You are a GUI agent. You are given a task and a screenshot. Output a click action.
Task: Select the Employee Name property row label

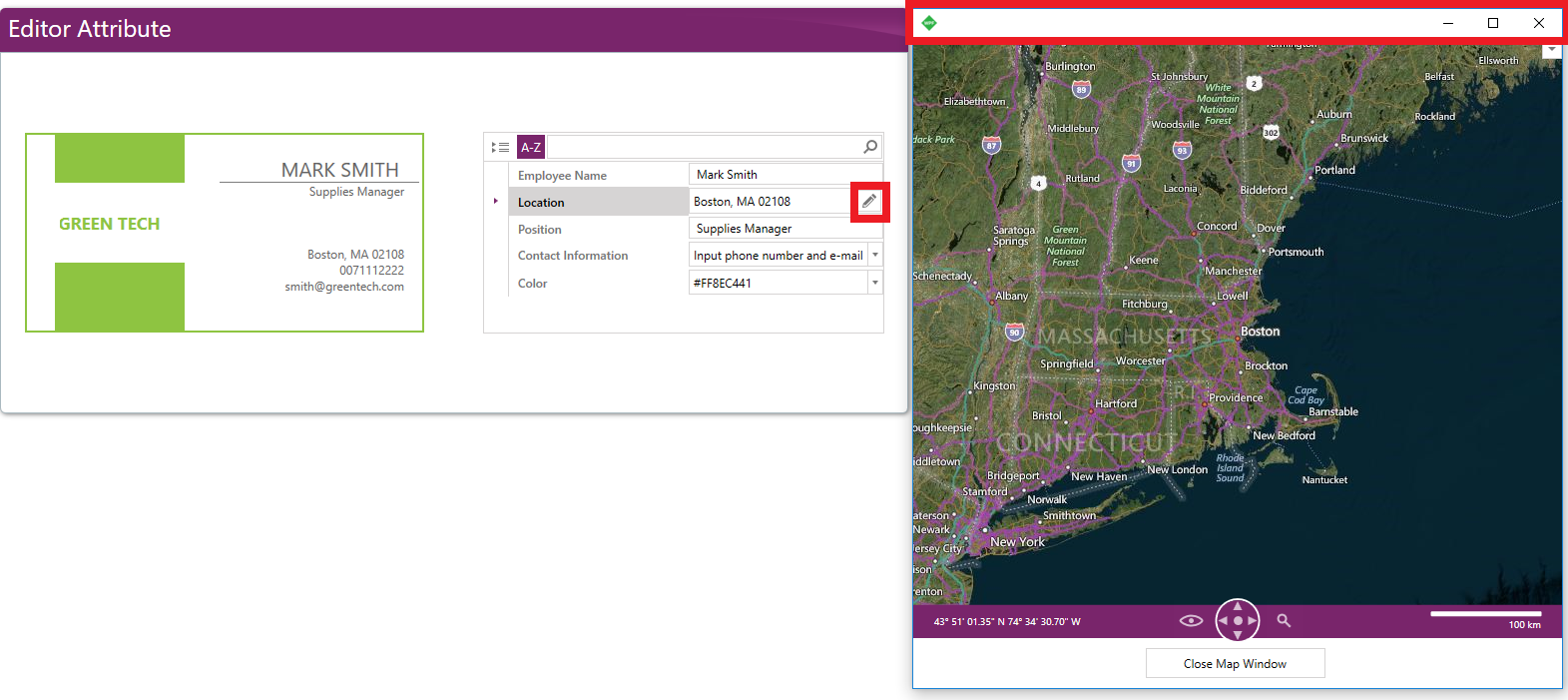pyautogui.click(x=562, y=176)
